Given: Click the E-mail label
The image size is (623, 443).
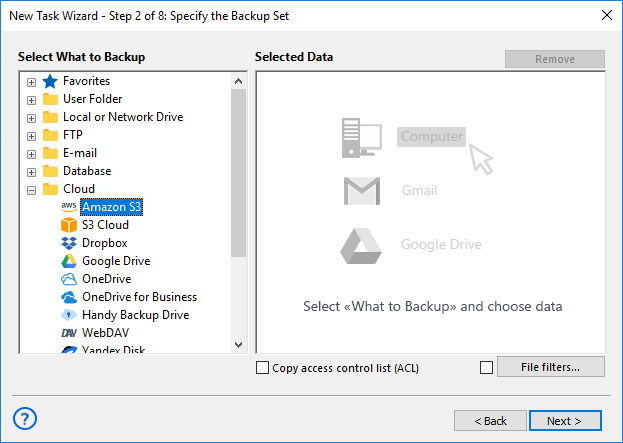Looking at the screenshot, I should click(80, 153).
